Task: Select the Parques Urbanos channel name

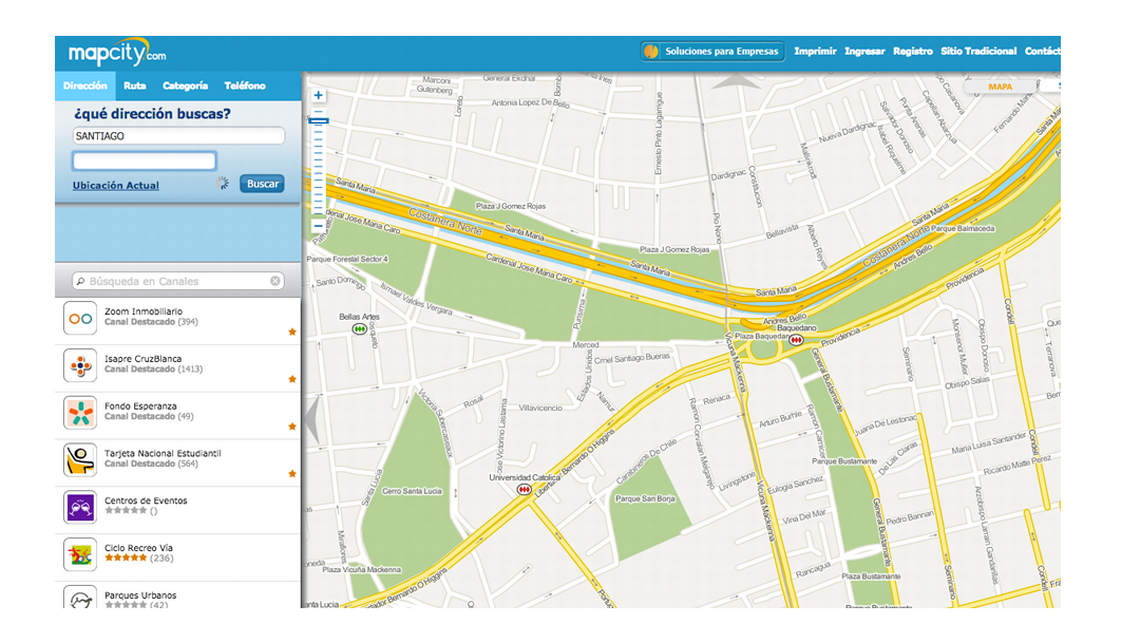Action: 140,595
